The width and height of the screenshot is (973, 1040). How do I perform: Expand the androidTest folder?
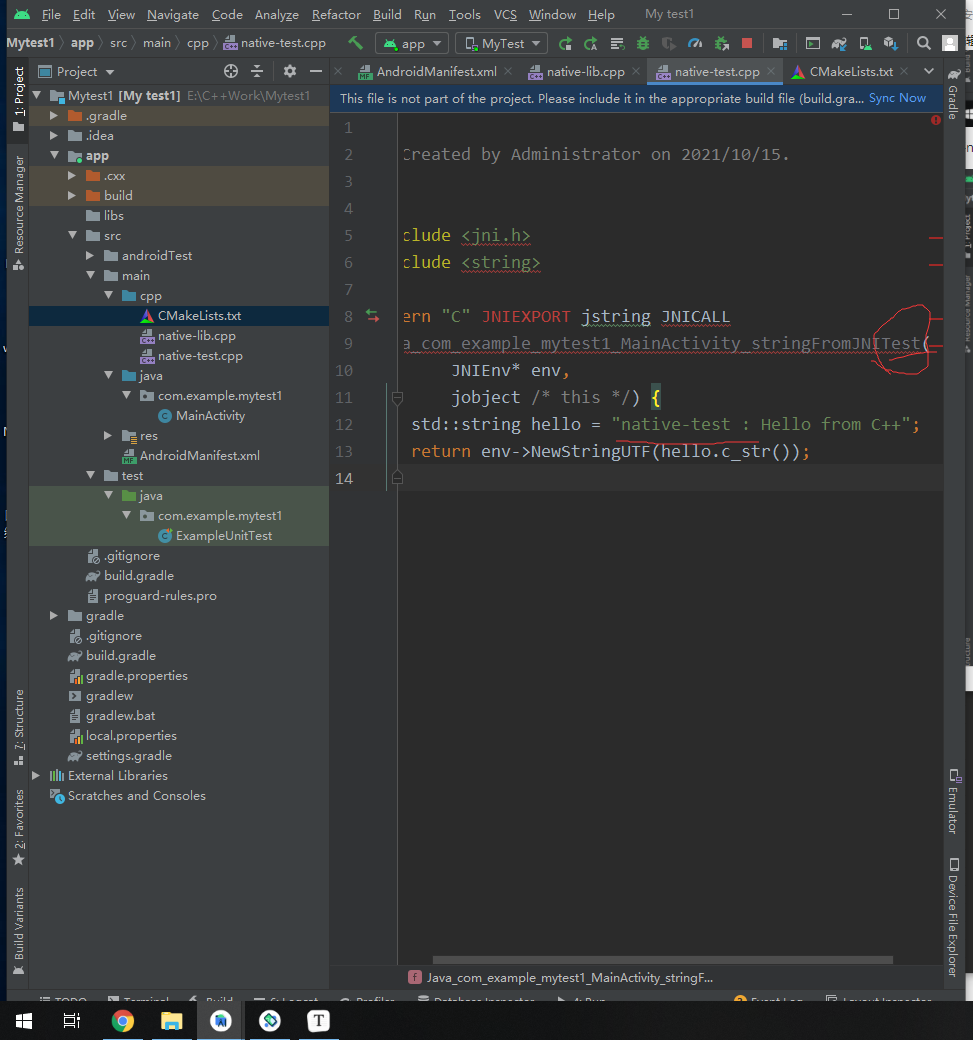point(90,255)
